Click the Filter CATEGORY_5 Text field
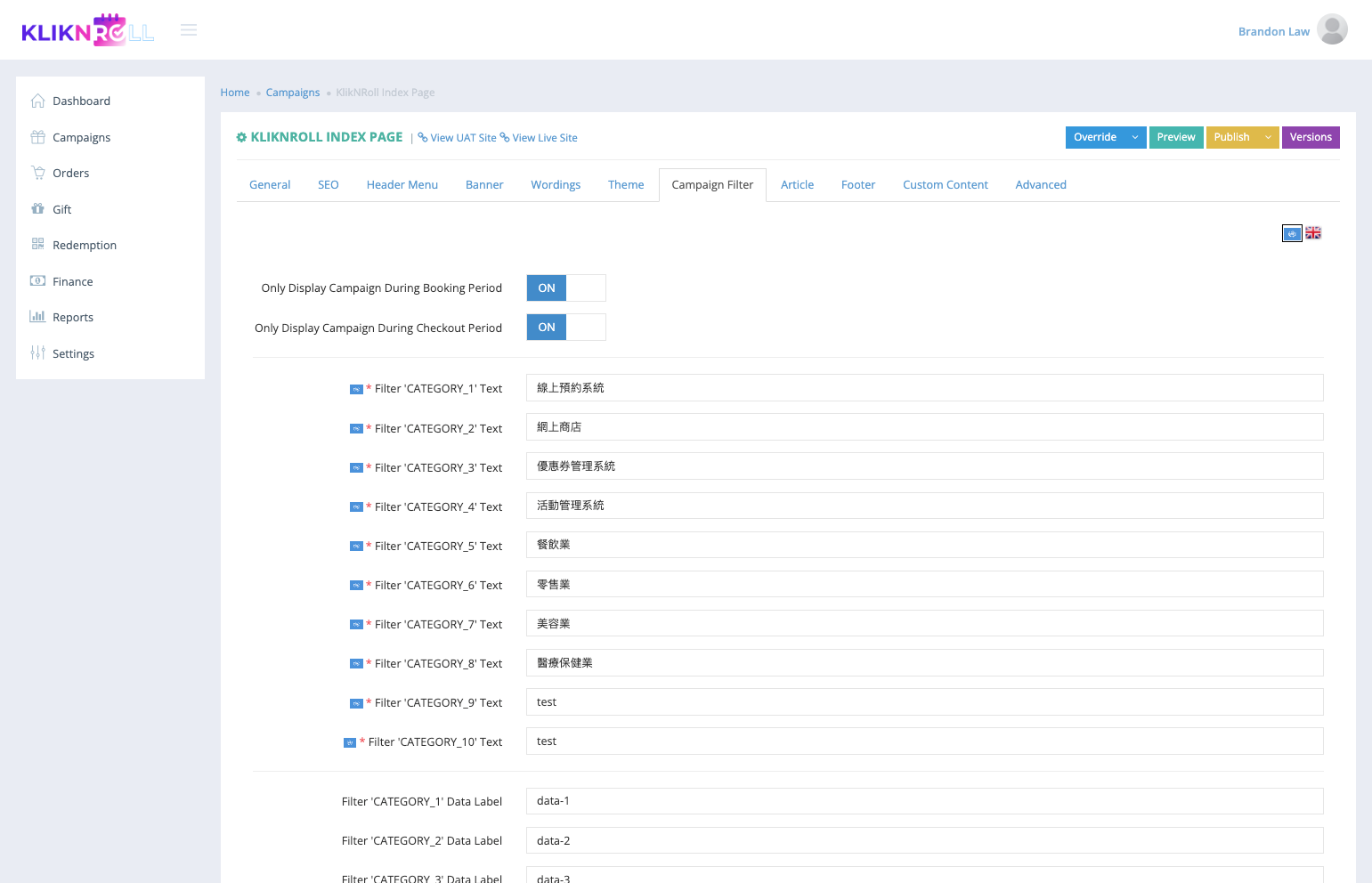The height and width of the screenshot is (883, 1372). (x=925, y=545)
